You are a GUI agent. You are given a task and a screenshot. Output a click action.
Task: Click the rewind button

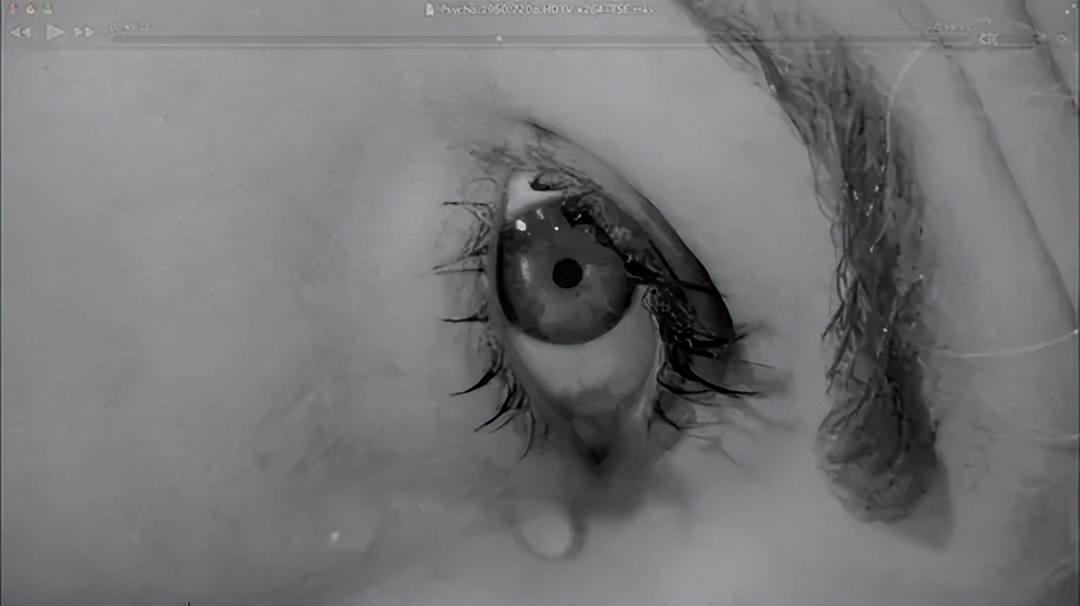pos(21,32)
